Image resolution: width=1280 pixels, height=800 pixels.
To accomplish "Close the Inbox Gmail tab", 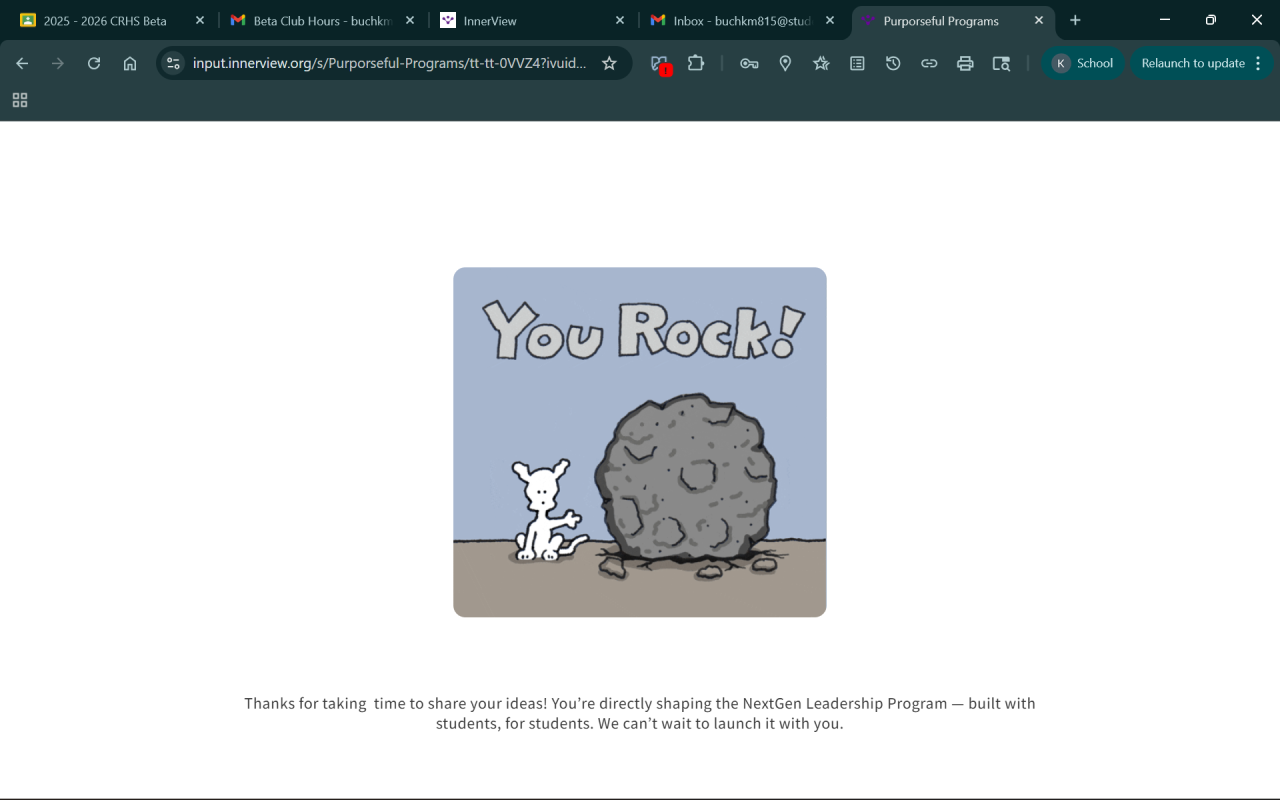I will point(830,20).
